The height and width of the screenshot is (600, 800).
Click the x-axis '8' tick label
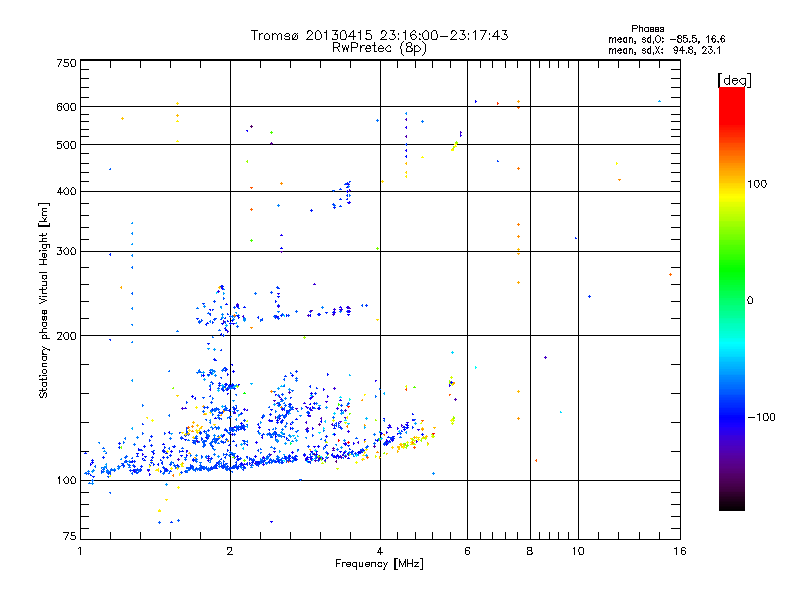(530, 551)
